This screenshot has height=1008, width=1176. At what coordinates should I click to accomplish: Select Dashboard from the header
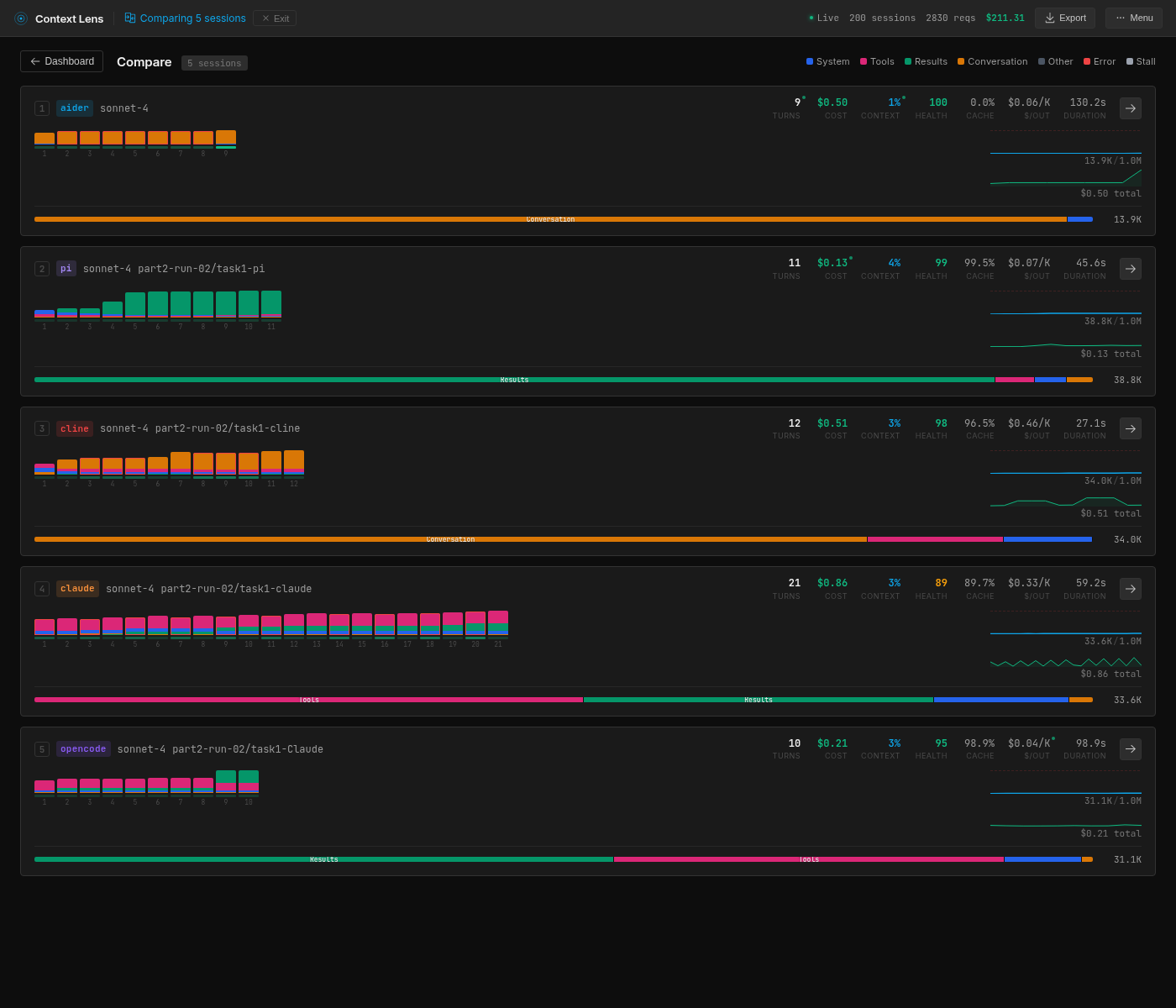[61, 61]
